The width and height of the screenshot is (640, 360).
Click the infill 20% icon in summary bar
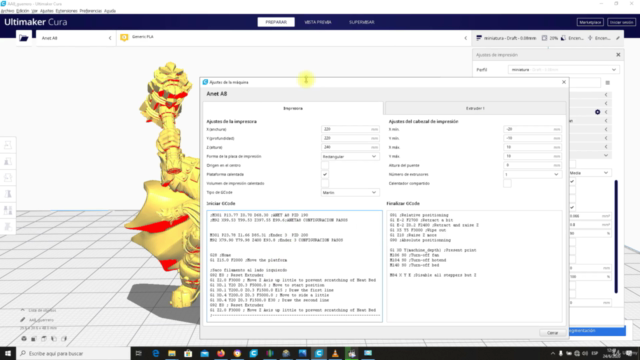(544, 38)
